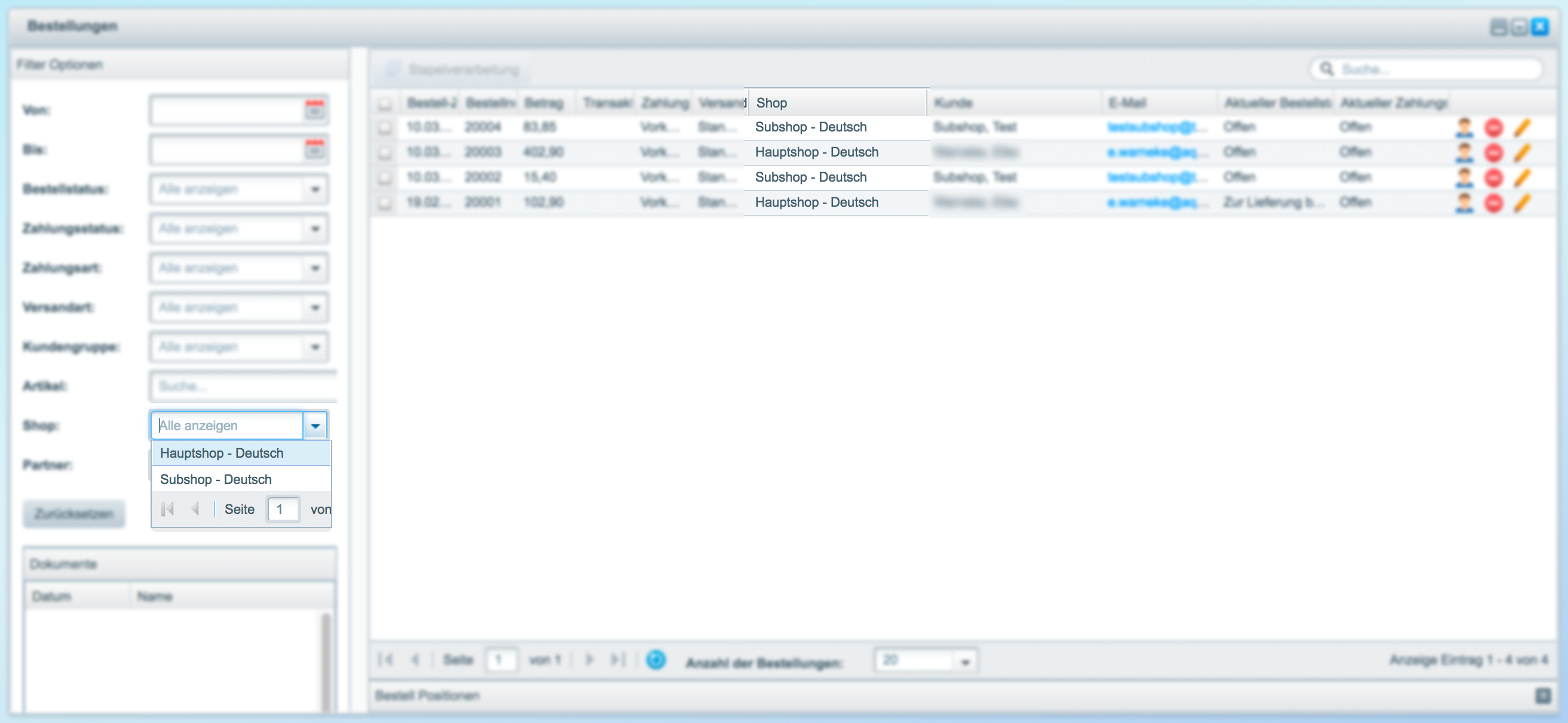Collapse the Bestell Positionen panel icon

tap(1543, 695)
